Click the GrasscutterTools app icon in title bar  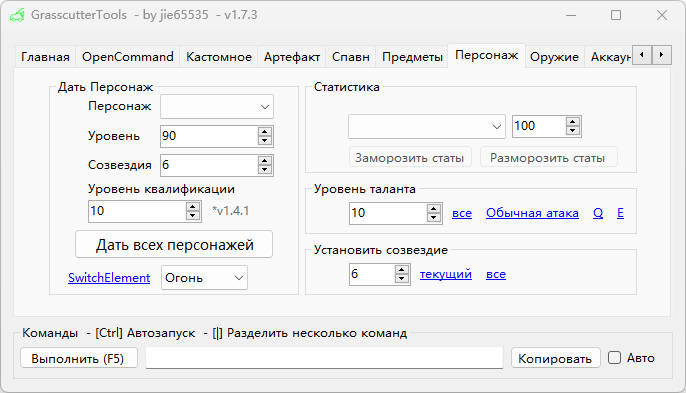point(17,15)
